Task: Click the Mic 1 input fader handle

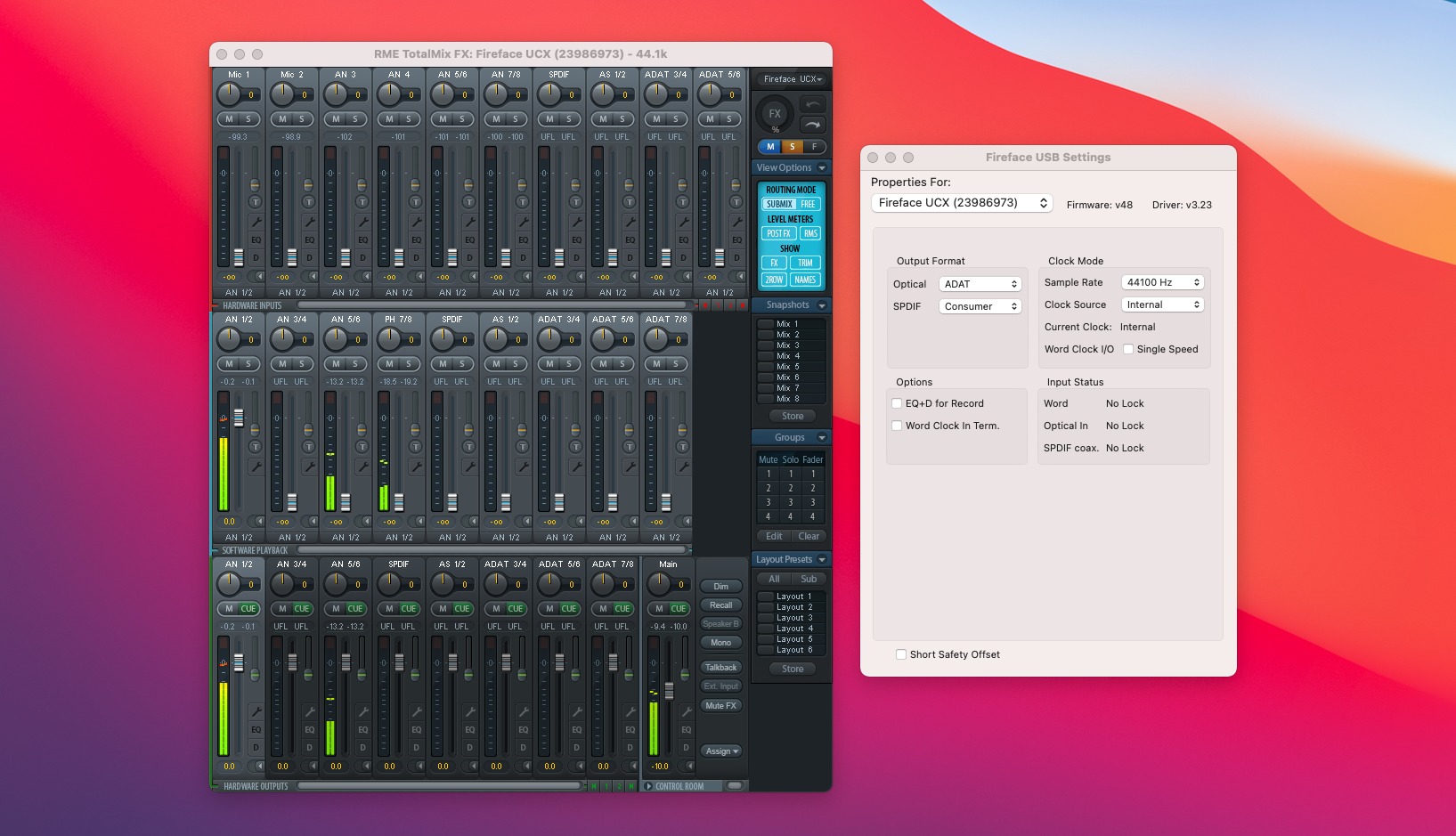Action: (239, 258)
